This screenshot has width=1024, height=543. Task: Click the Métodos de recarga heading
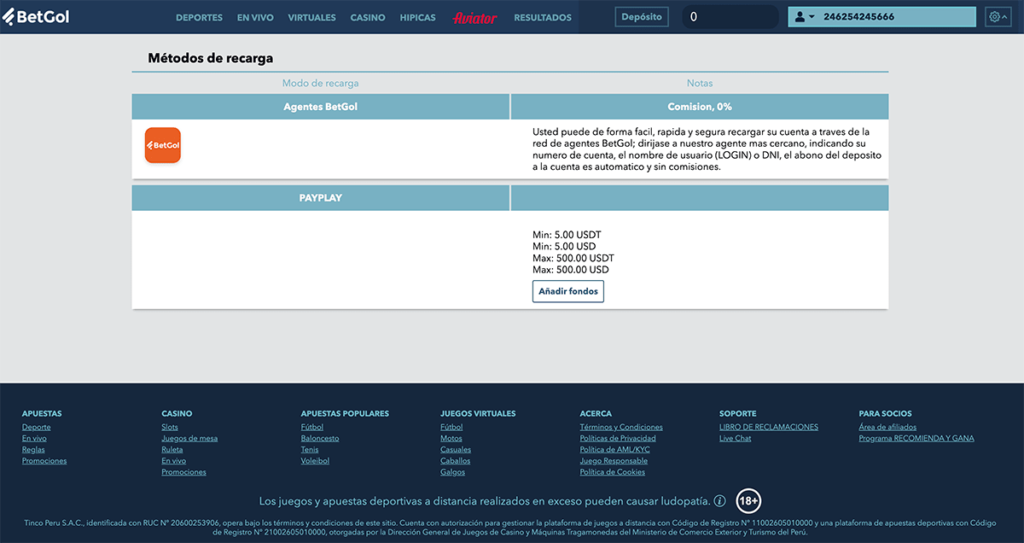click(x=210, y=58)
